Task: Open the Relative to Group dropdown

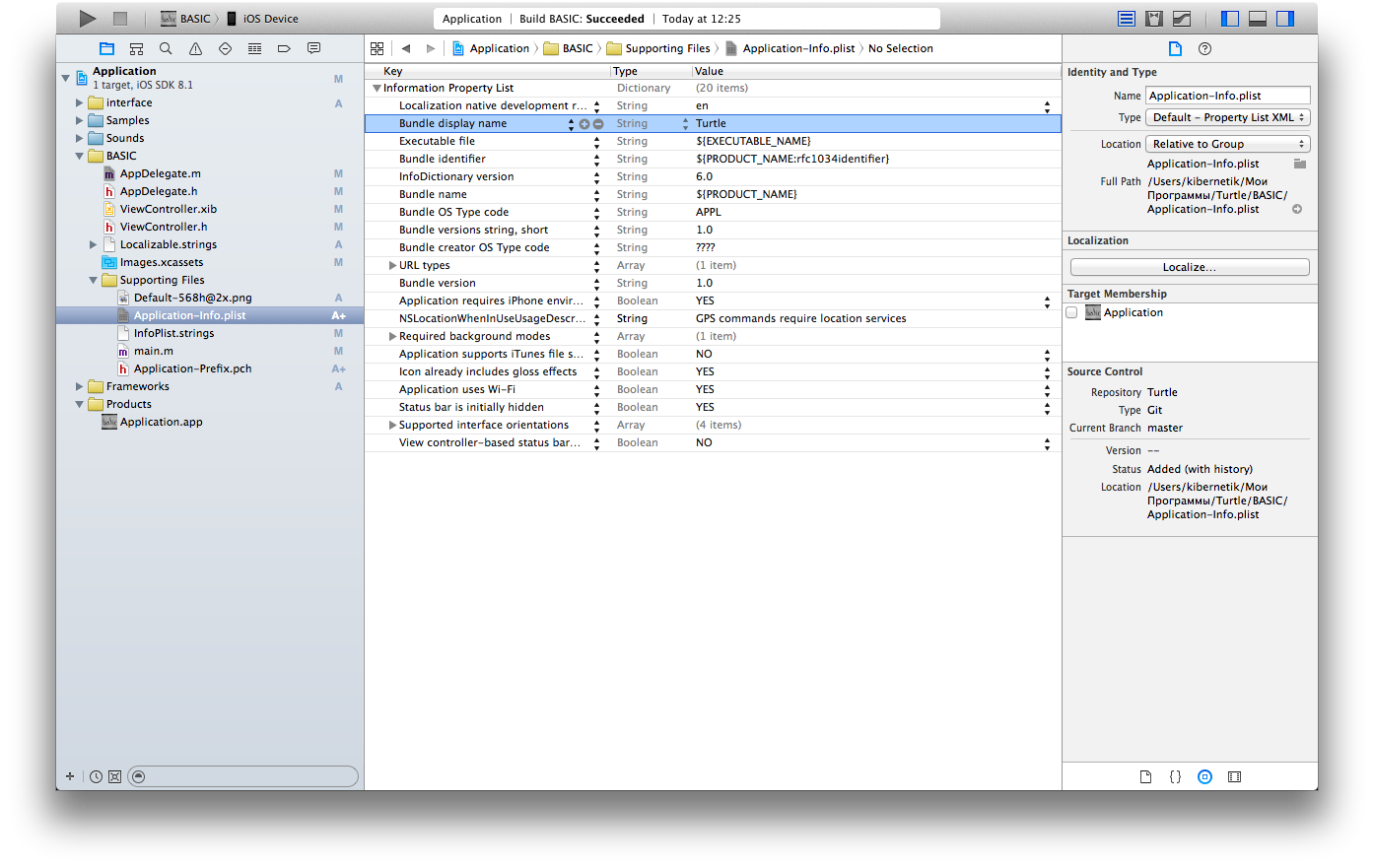Action: click(x=1228, y=144)
